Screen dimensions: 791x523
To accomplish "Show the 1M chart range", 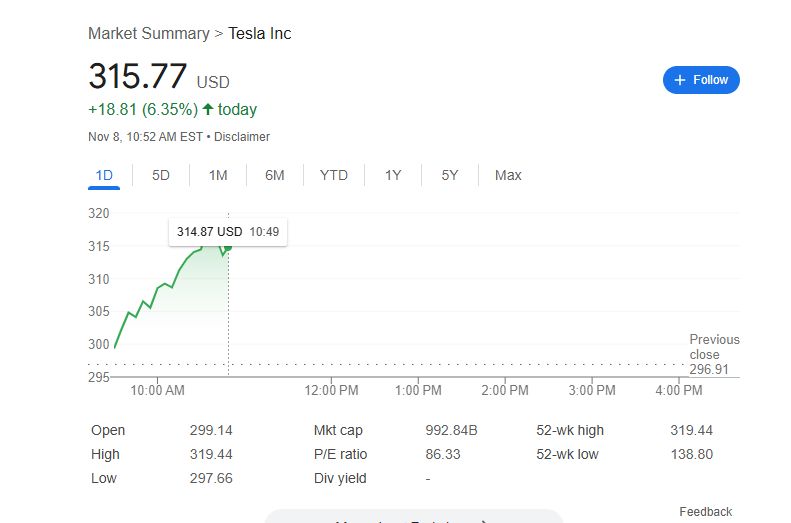I will (218, 175).
